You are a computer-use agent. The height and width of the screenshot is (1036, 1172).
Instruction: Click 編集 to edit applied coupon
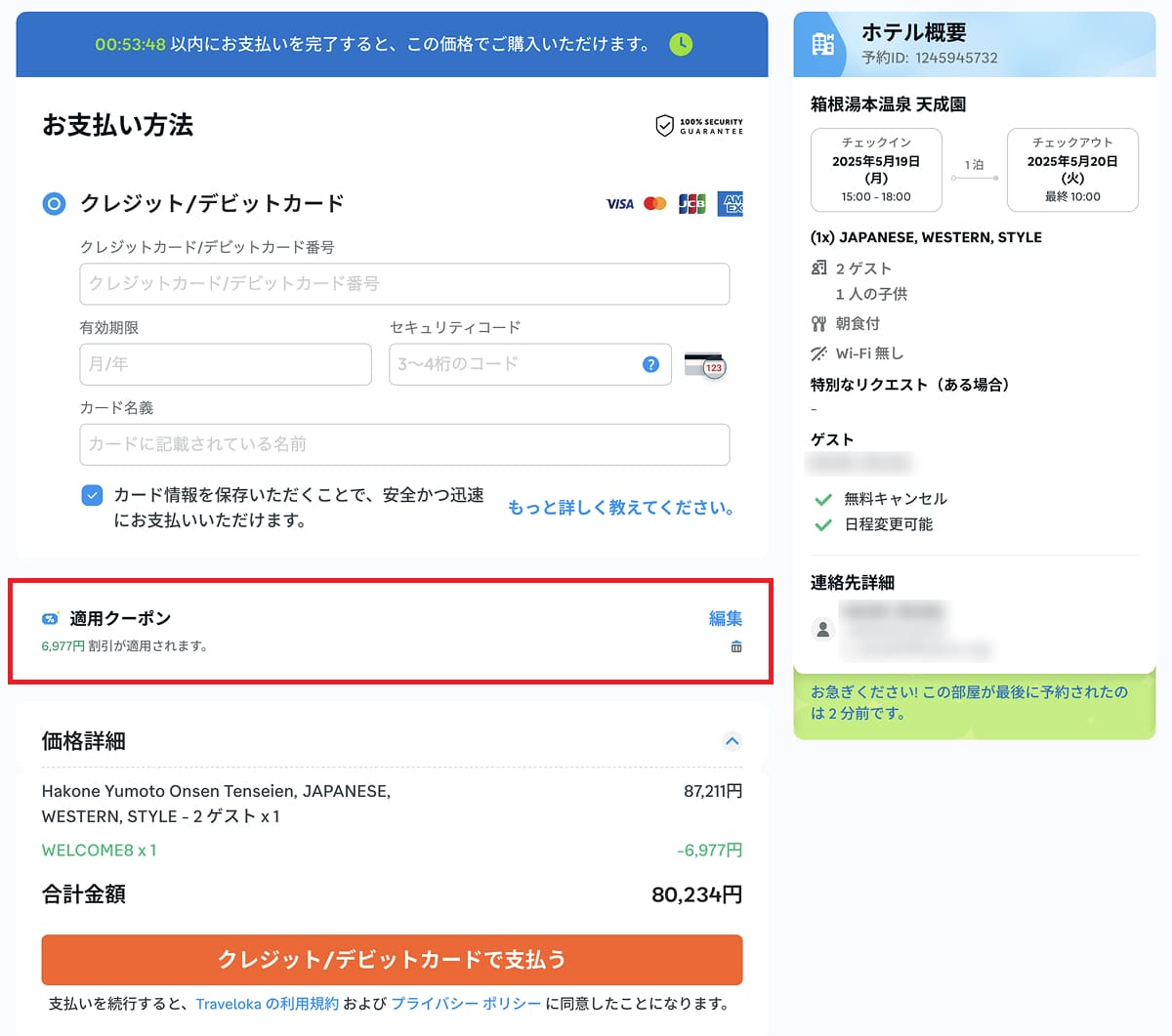(x=725, y=618)
